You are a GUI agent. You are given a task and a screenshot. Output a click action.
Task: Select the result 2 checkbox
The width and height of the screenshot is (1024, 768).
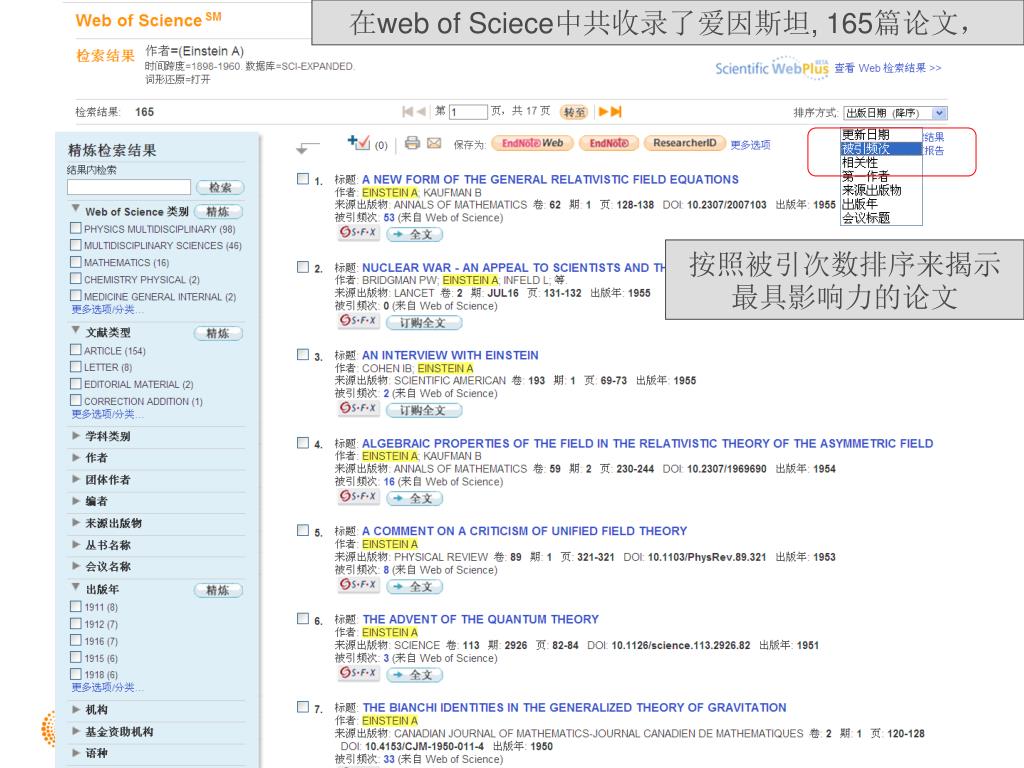(x=303, y=266)
